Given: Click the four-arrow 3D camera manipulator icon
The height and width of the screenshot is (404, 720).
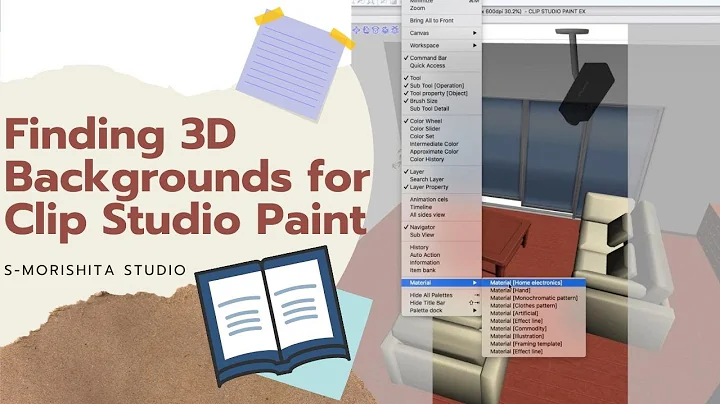Looking at the screenshot, I should (356, 30).
